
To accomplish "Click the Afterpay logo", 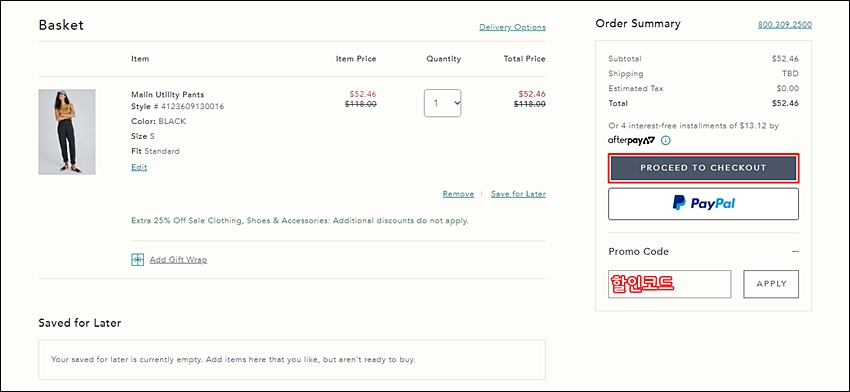I will coord(632,141).
